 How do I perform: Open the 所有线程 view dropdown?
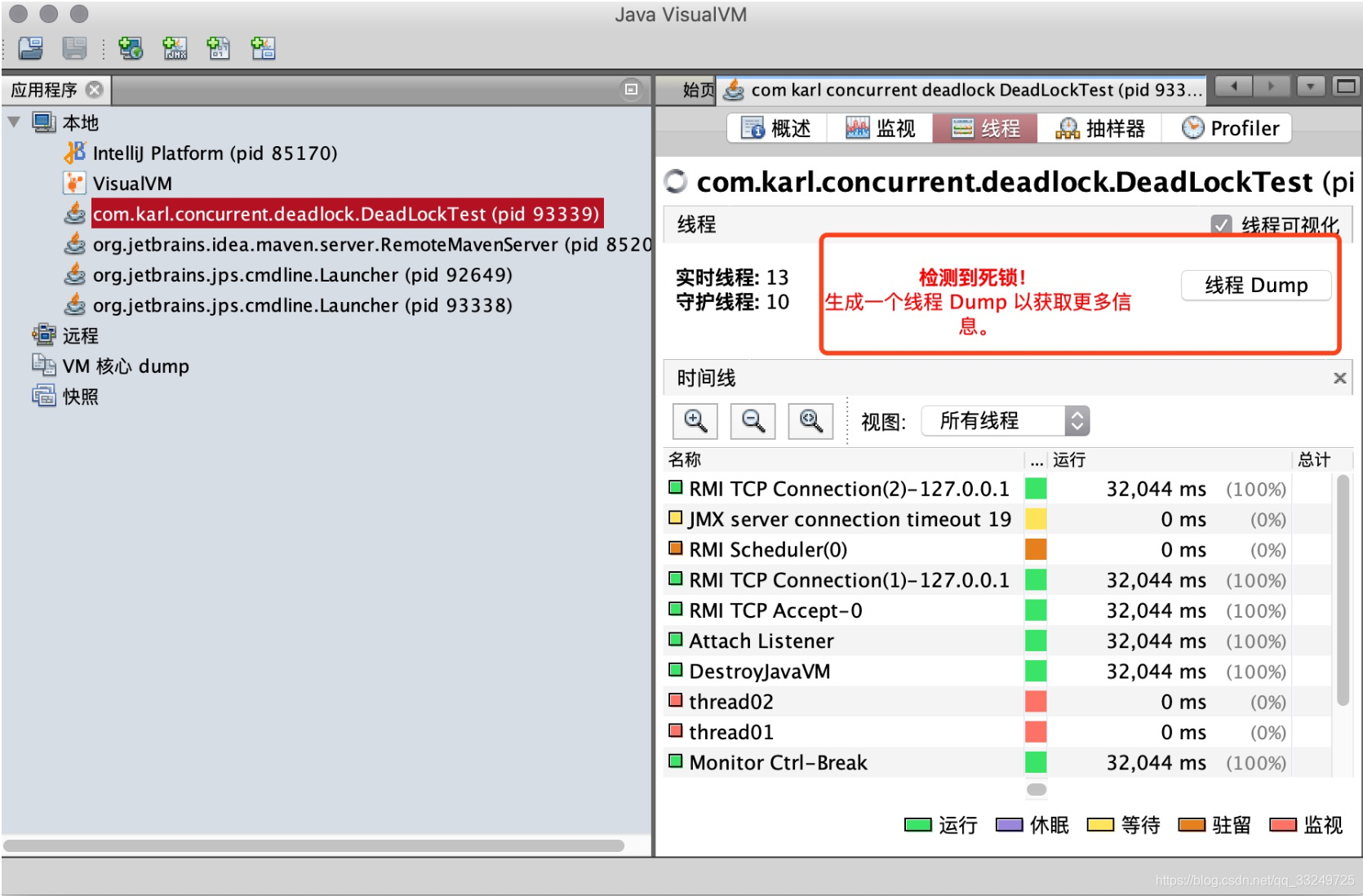coord(1006,421)
